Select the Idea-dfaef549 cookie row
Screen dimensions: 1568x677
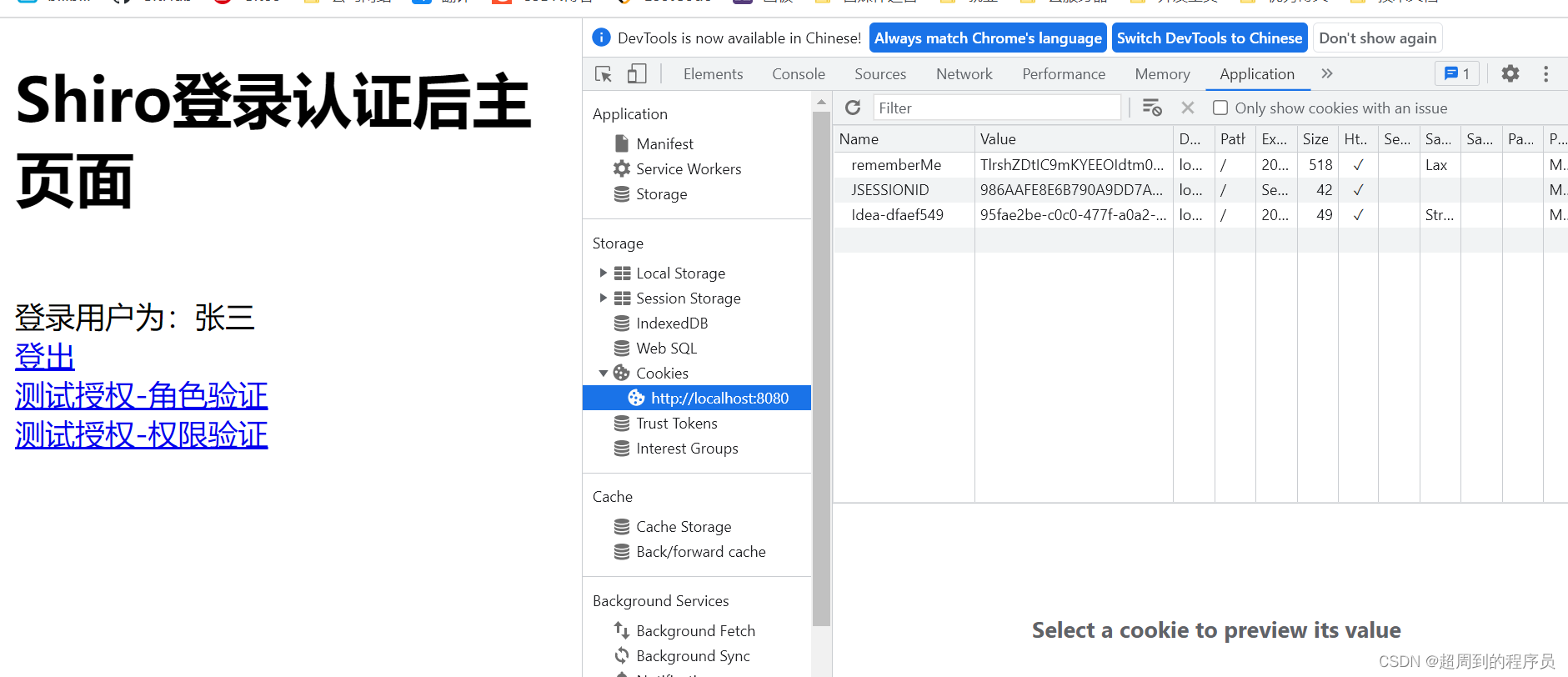point(1200,214)
